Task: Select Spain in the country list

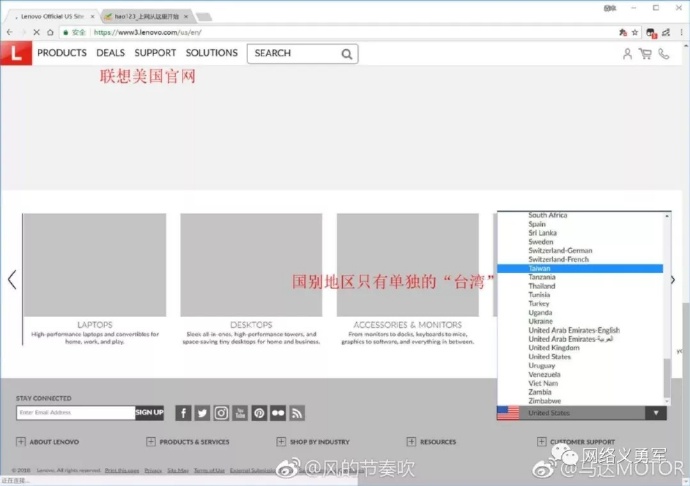Action: point(580,224)
